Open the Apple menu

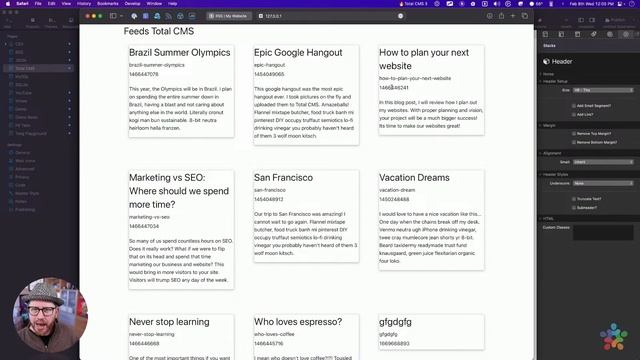click(x=8, y=4)
